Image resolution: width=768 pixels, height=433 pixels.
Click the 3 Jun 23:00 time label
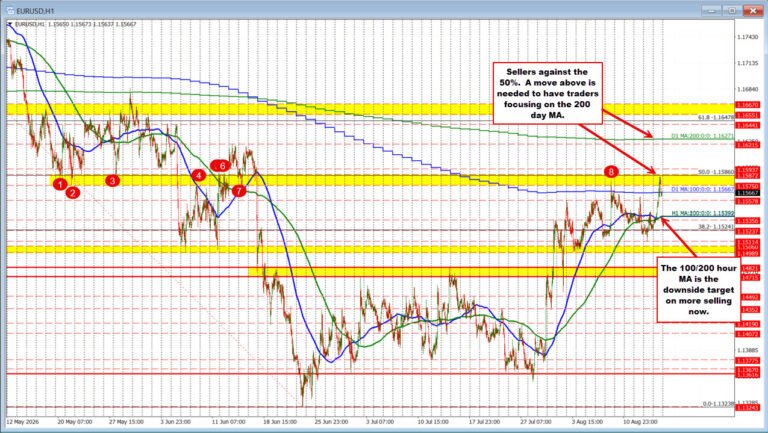pyautogui.click(x=176, y=421)
